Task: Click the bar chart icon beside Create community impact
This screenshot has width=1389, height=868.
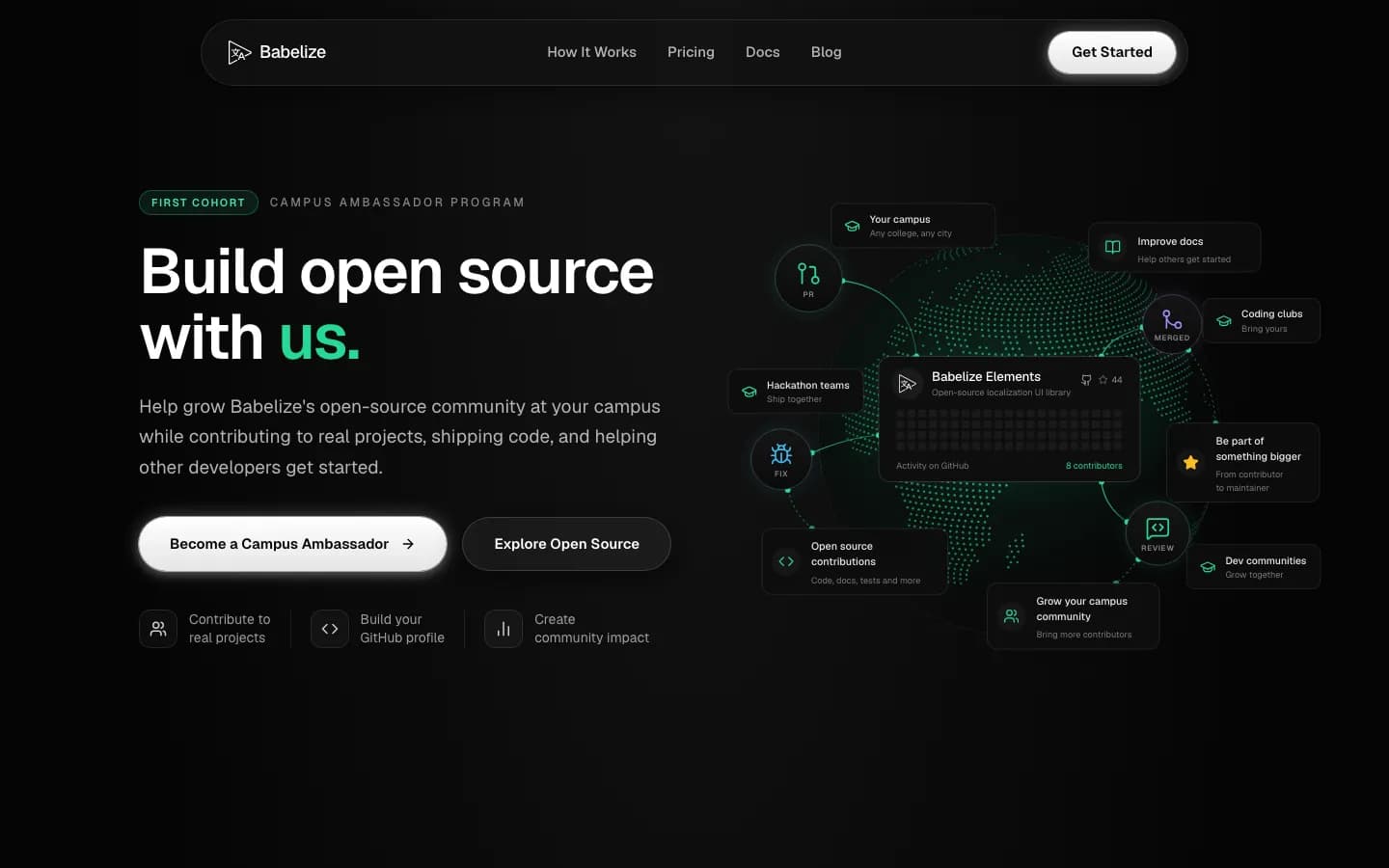Action: (504, 629)
